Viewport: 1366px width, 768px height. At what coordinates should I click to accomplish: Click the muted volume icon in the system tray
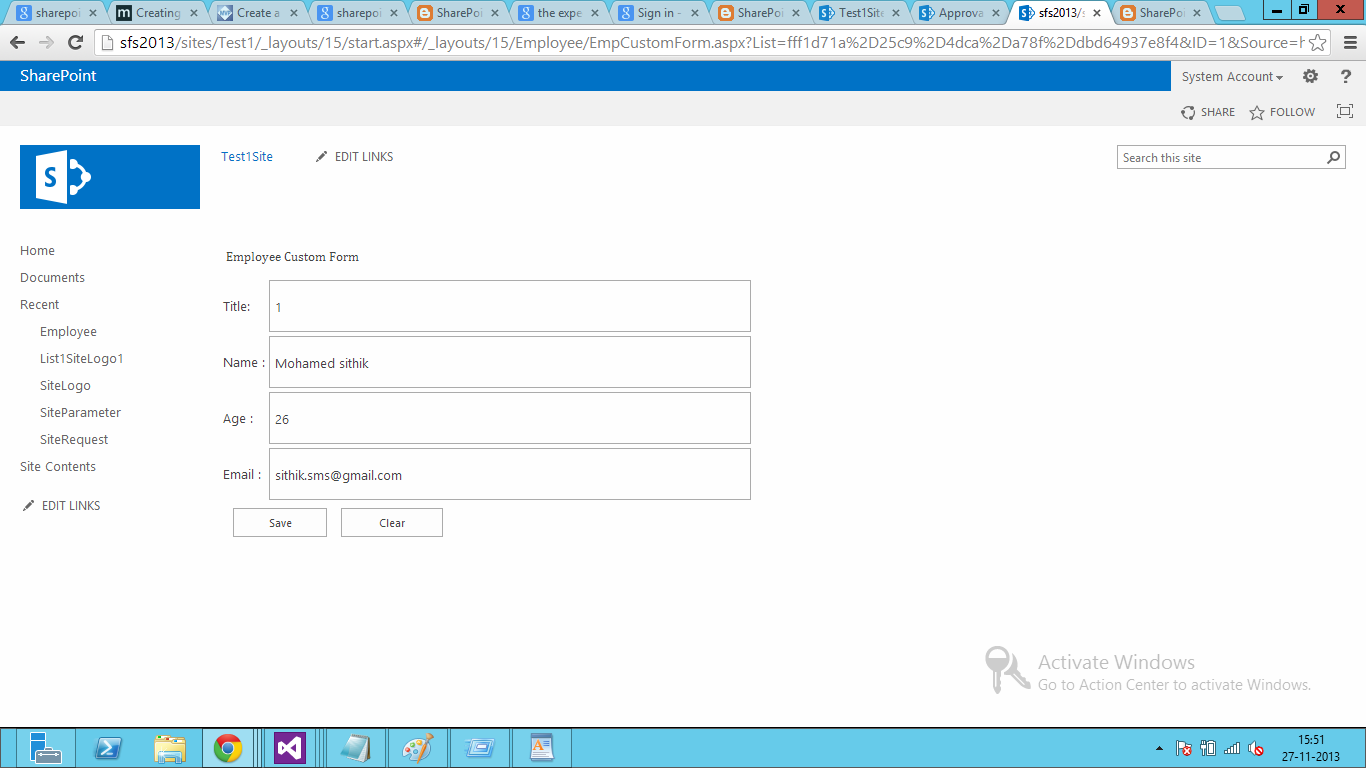tap(1253, 747)
